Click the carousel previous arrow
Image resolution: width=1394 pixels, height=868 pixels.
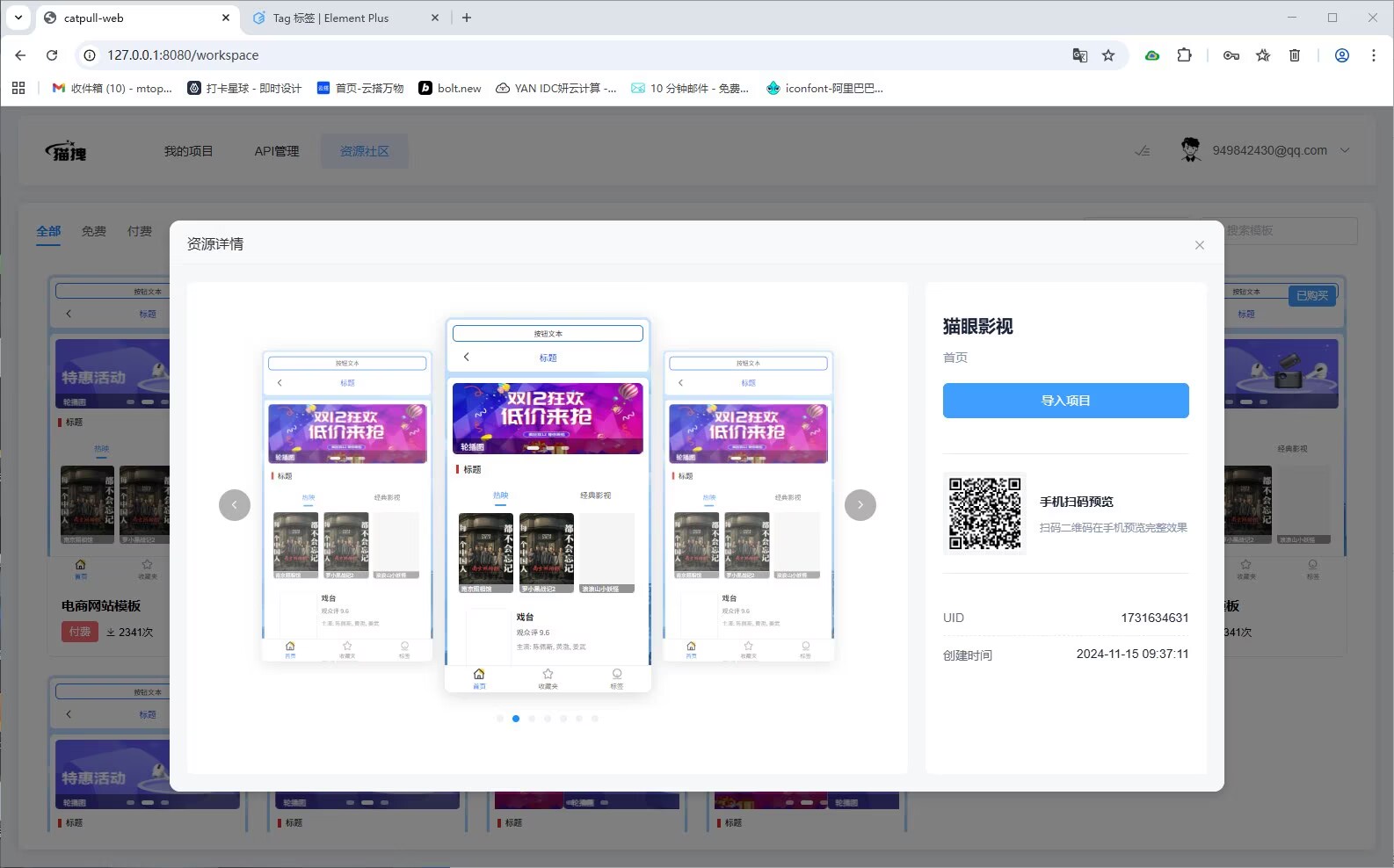(x=235, y=504)
